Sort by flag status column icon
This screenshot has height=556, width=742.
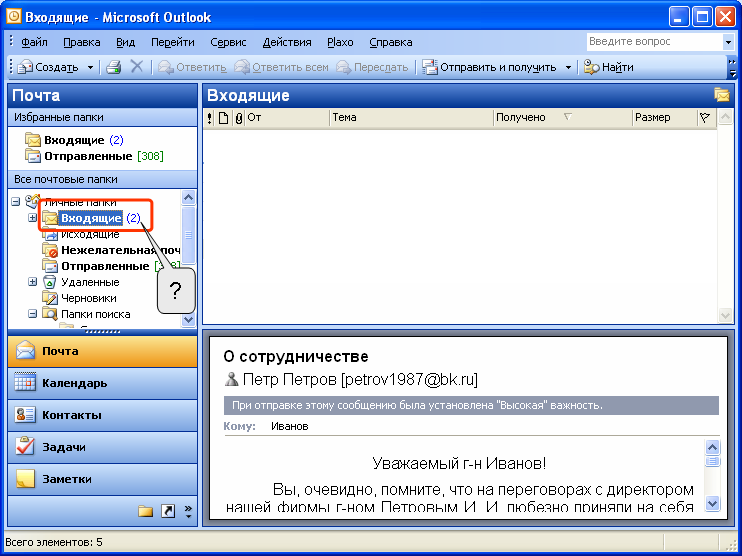tap(705, 118)
